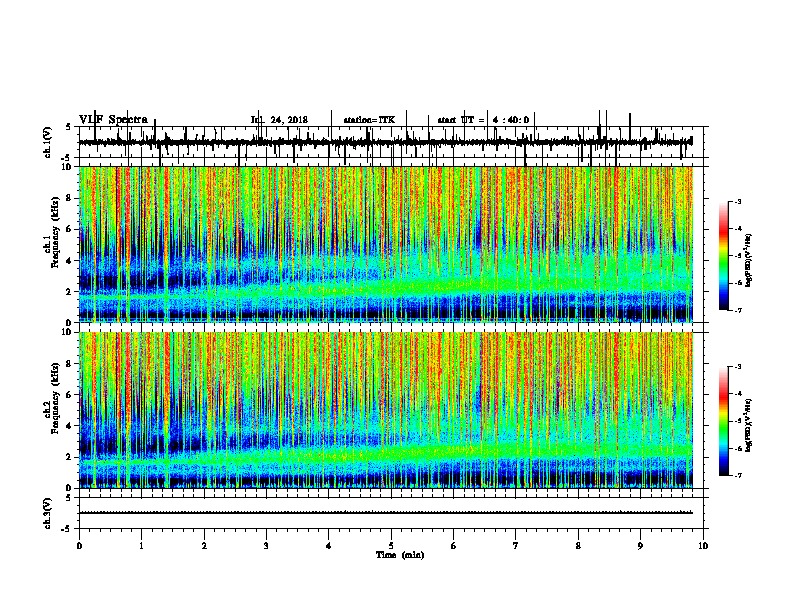792x612 pixels.
Task: Click the date "Jul. 24, 2018" label
Action: [279, 120]
